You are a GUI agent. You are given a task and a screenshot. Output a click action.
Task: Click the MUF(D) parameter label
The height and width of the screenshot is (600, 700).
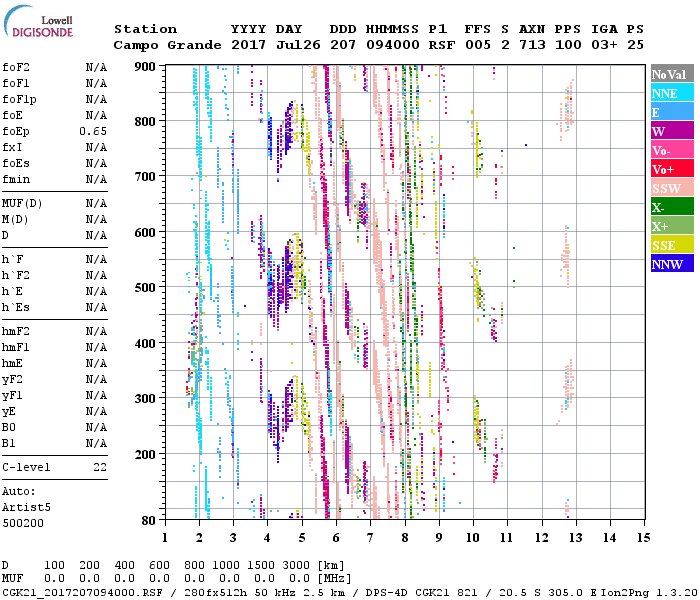22,203
